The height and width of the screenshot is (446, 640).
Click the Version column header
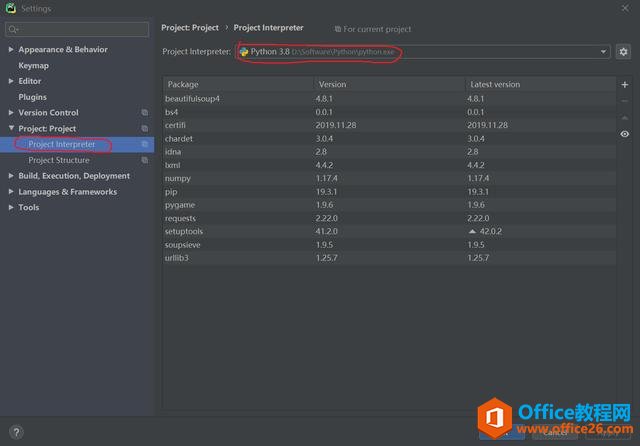click(x=389, y=84)
